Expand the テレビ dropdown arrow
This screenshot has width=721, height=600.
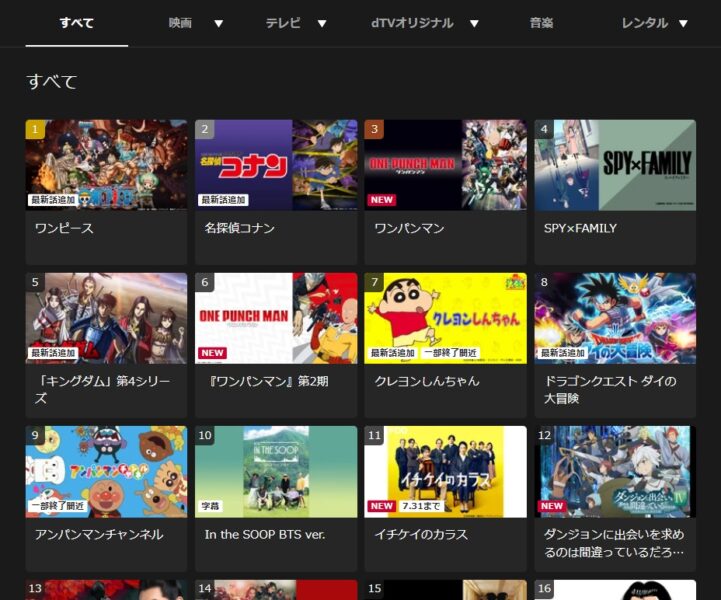tap(322, 23)
